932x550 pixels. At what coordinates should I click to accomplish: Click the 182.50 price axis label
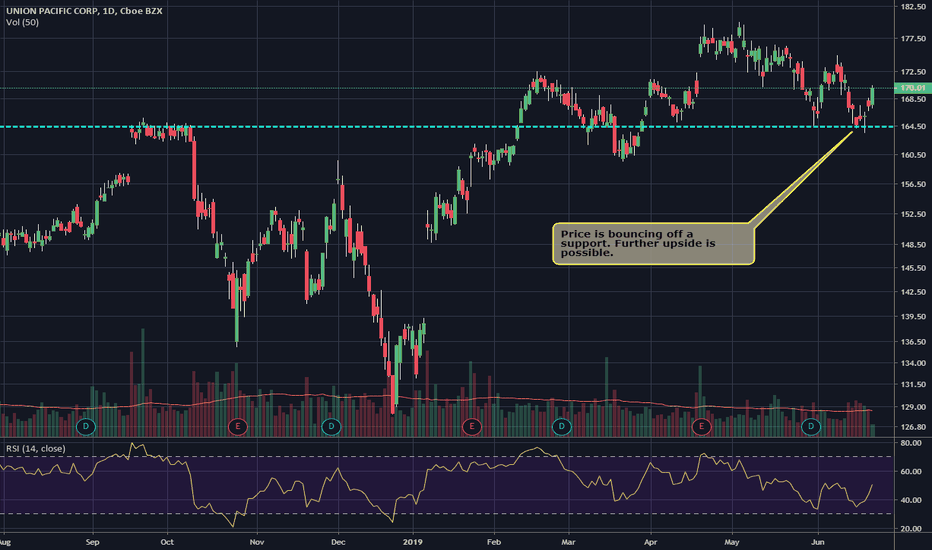pos(912,7)
